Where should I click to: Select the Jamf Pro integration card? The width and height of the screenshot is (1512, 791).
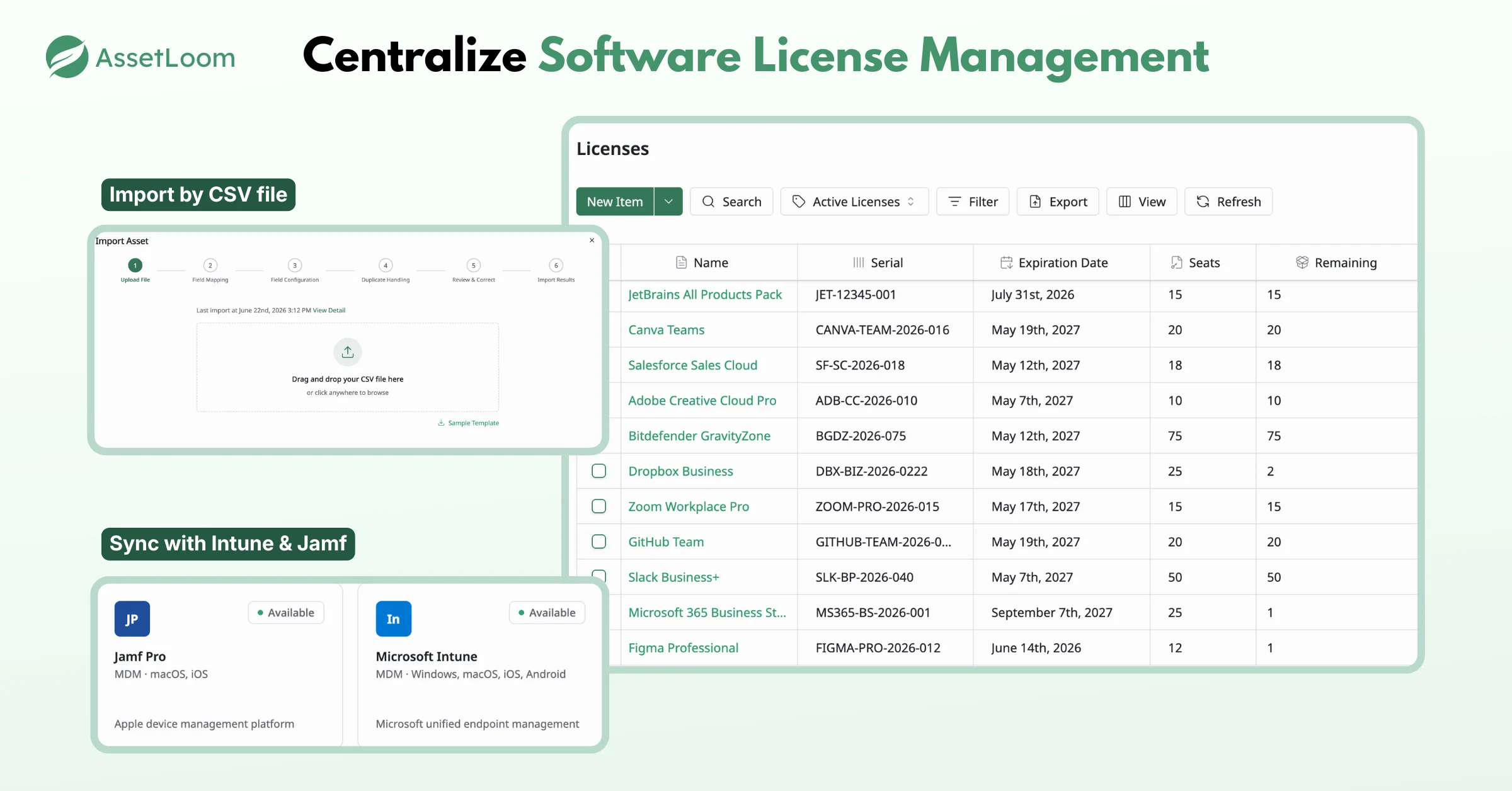(x=220, y=666)
